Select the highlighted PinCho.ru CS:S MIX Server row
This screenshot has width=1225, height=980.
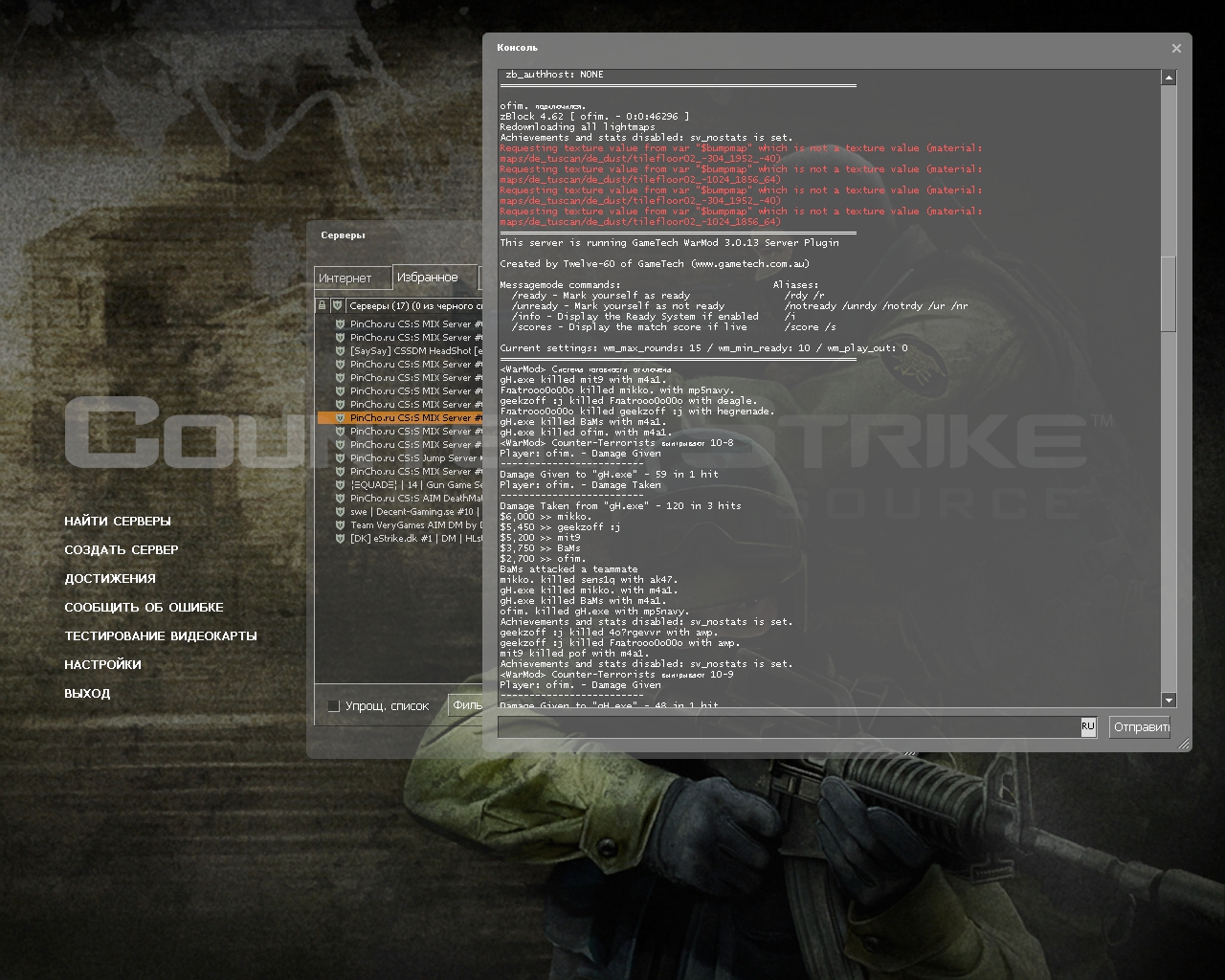(x=400, y=418)
